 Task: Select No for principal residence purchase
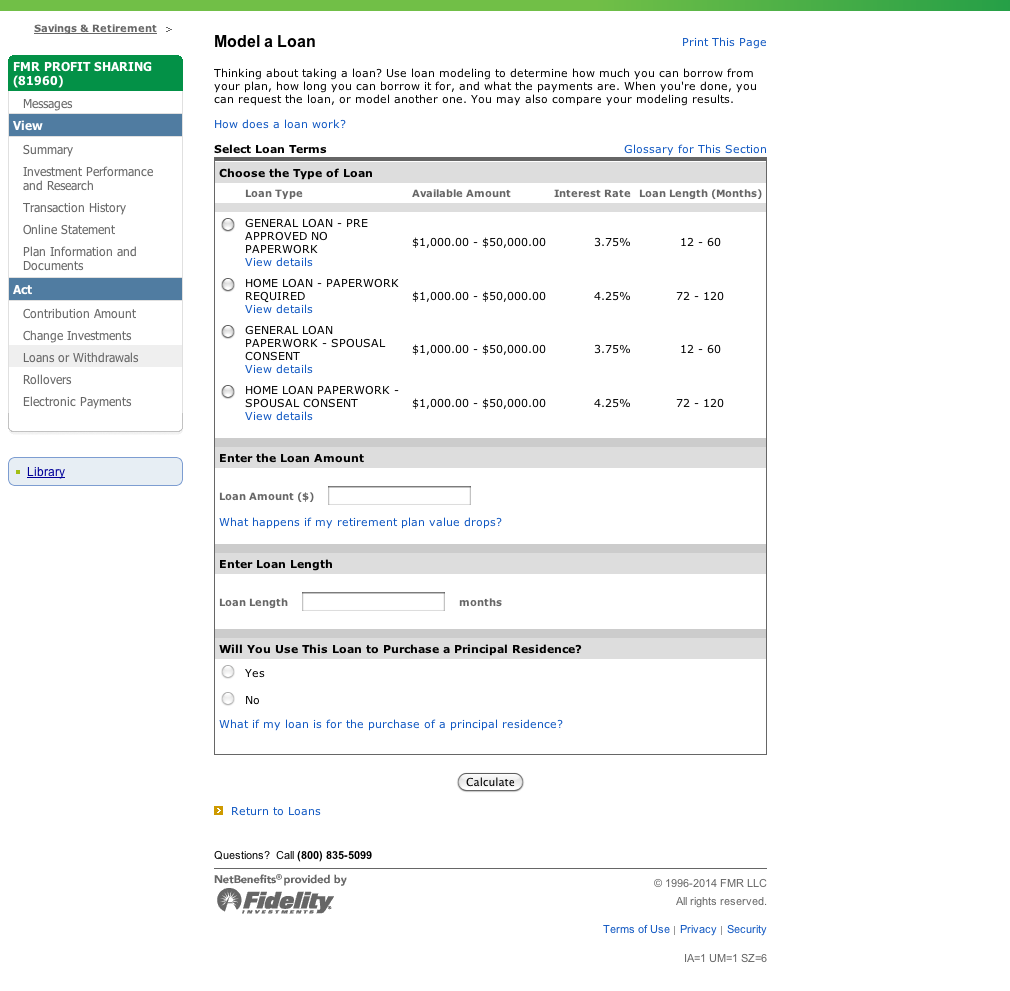point(228,699)
